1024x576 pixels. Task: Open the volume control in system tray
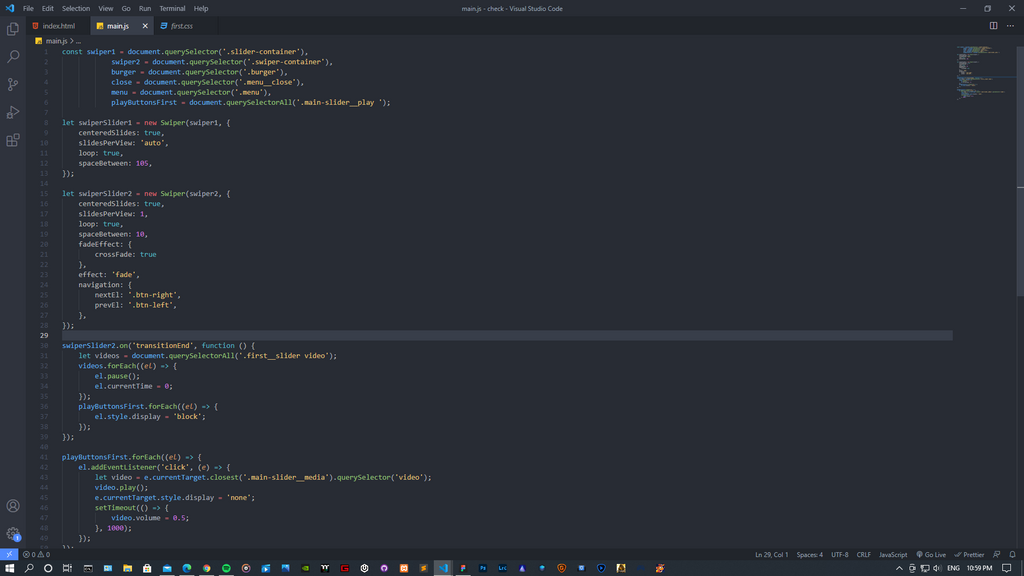[937, 568]
